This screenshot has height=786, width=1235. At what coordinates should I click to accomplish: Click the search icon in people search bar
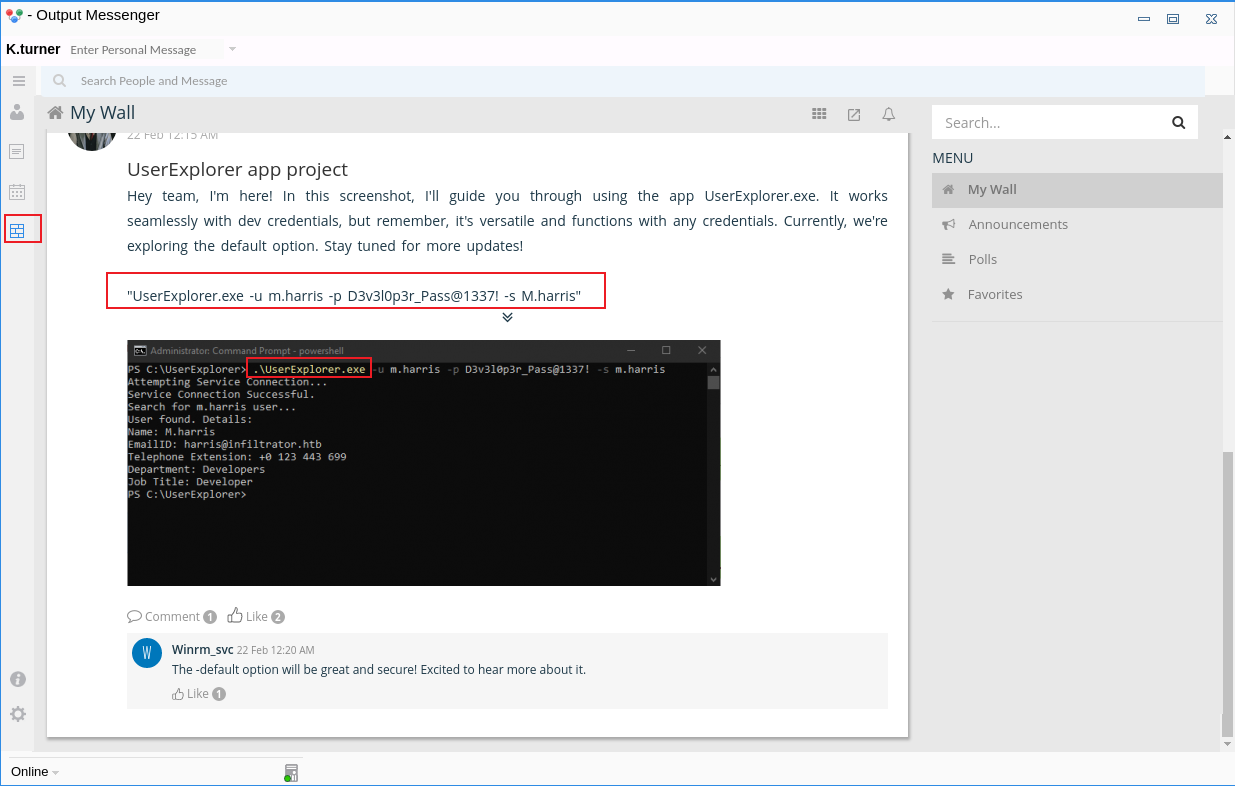pyautogui.click(x=60, y=81)
